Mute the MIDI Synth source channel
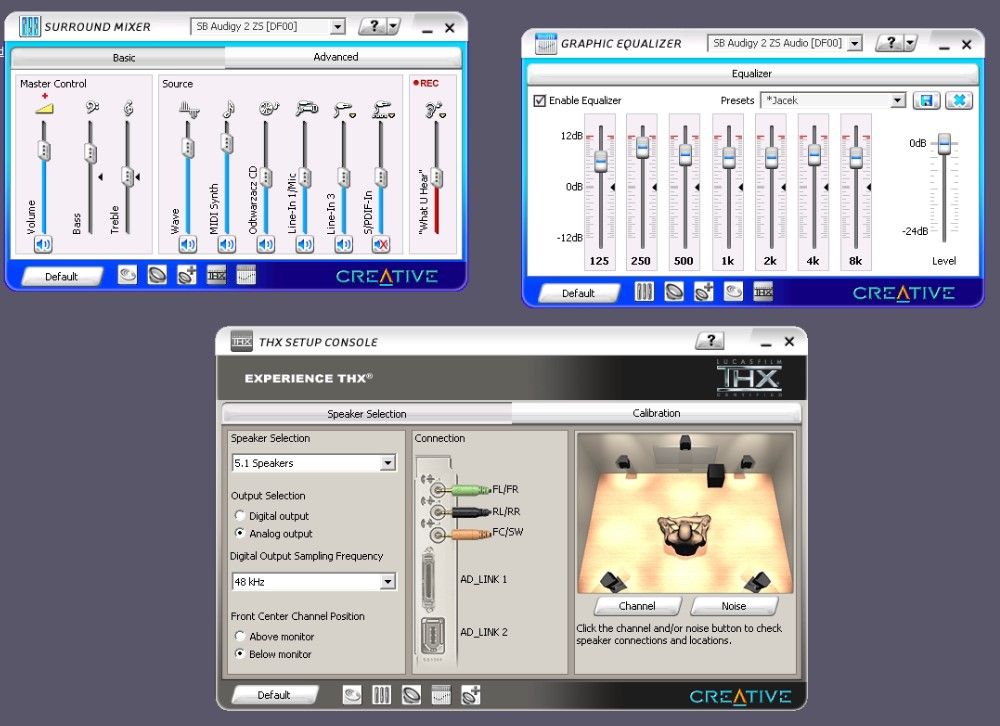Viewport: 1000px width, 726px height. click(227, 244)
